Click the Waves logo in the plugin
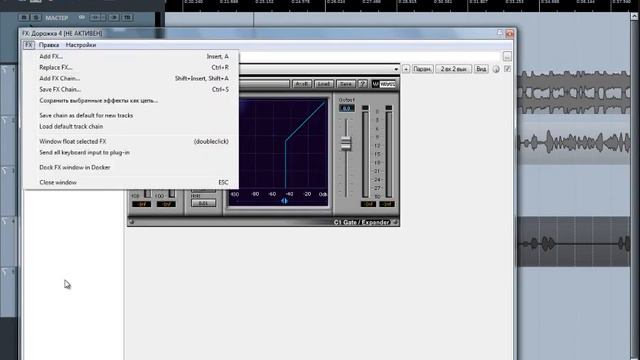The height and width of the screenshot is (360, 640). 383,84
